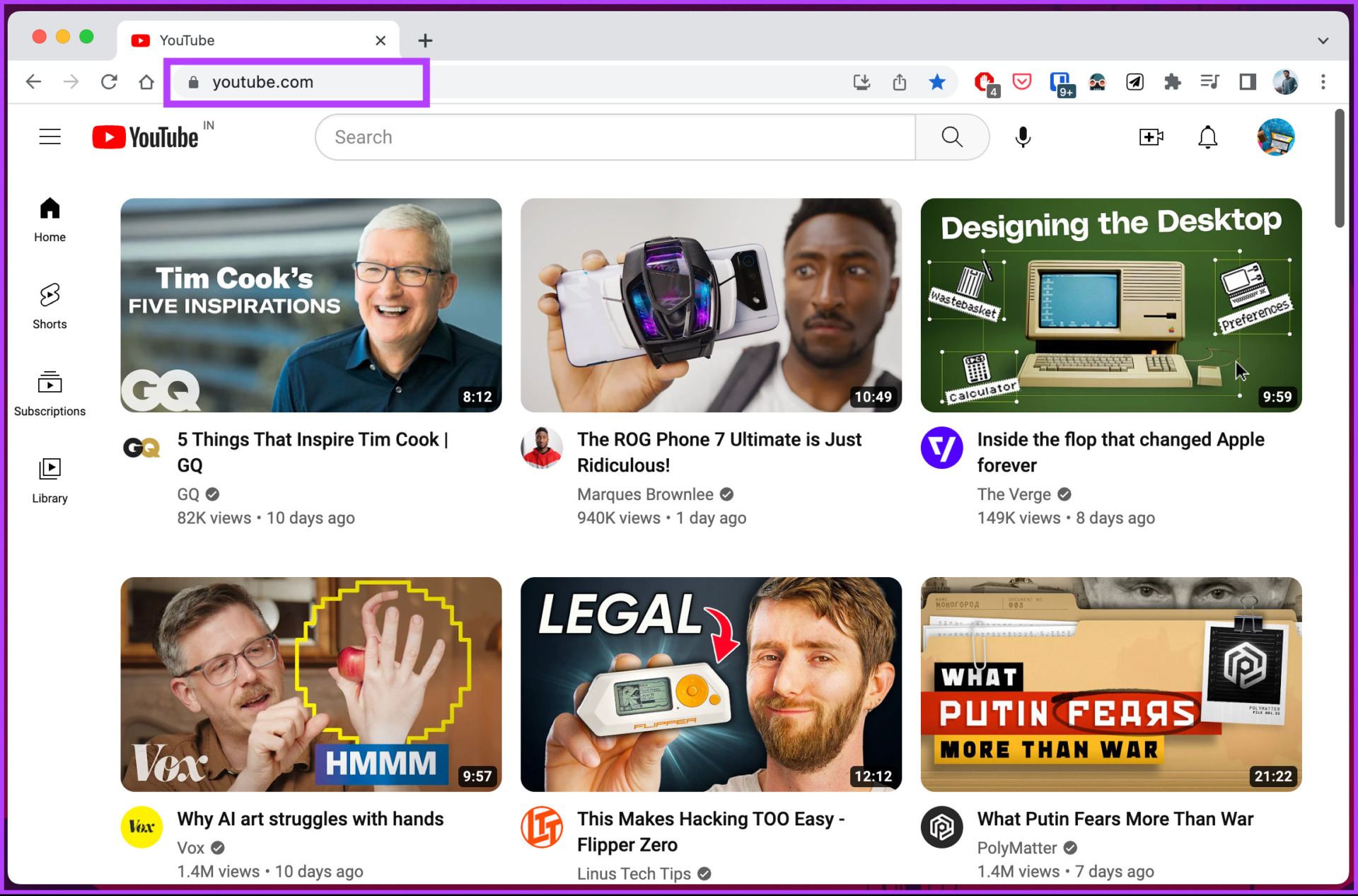Open title 'Inside the flop that changed Apple forever'

1120,452
